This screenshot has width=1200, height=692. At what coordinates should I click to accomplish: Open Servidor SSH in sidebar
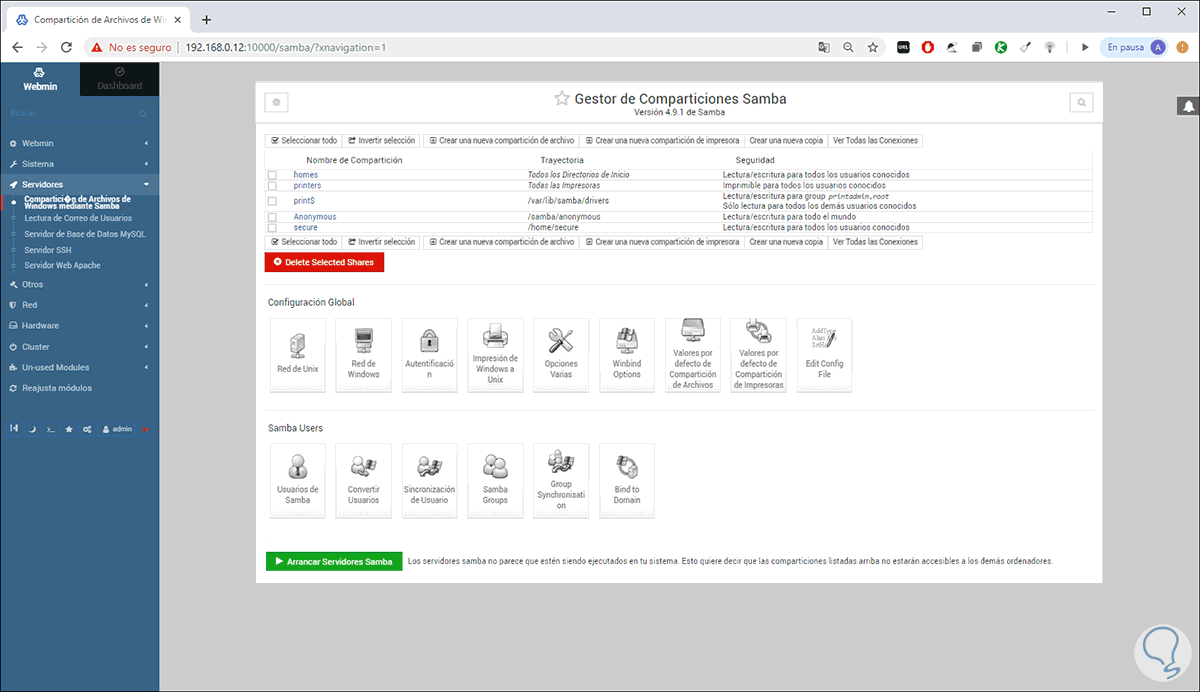coord(48,250)
